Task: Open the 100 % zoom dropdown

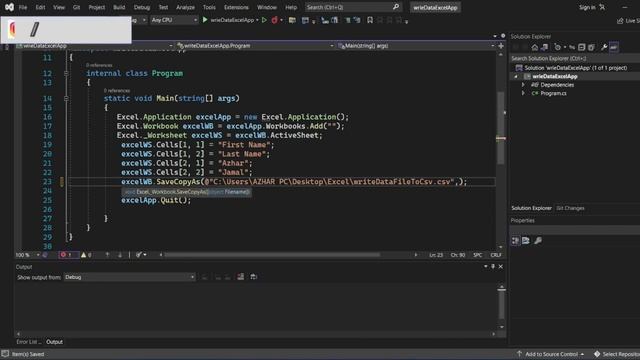Action: tap(27, 255)
